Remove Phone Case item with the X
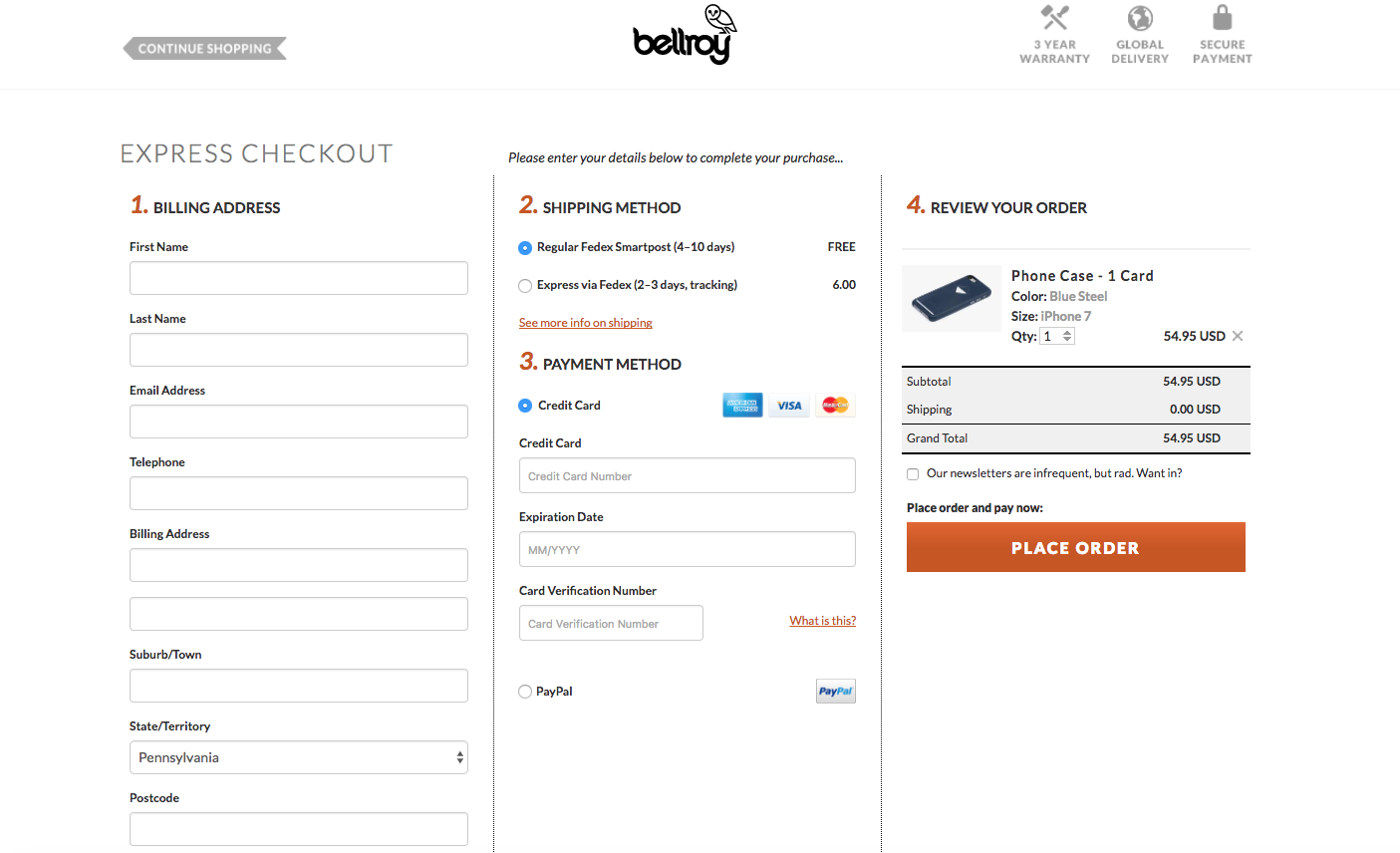The image size is (1400, 853). coord(1238,336)
